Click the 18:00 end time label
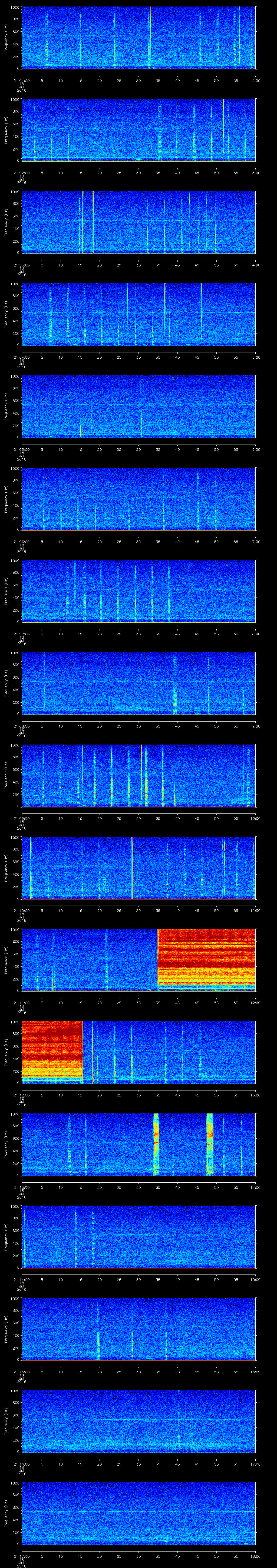The width and height of the screenshot is (277, 1568). [255, 1556]
